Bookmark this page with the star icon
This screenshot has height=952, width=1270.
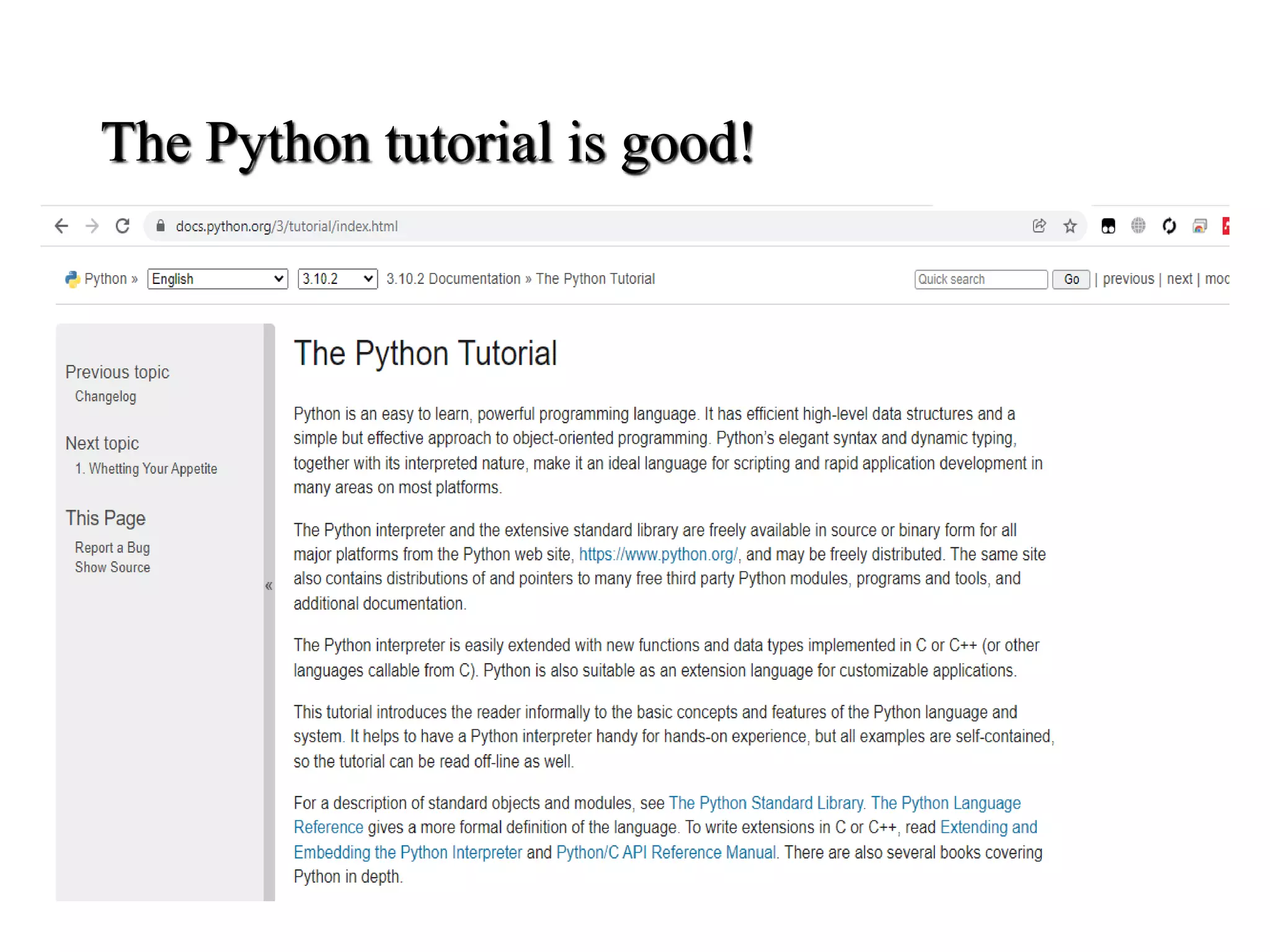(x=1070, y=226)
